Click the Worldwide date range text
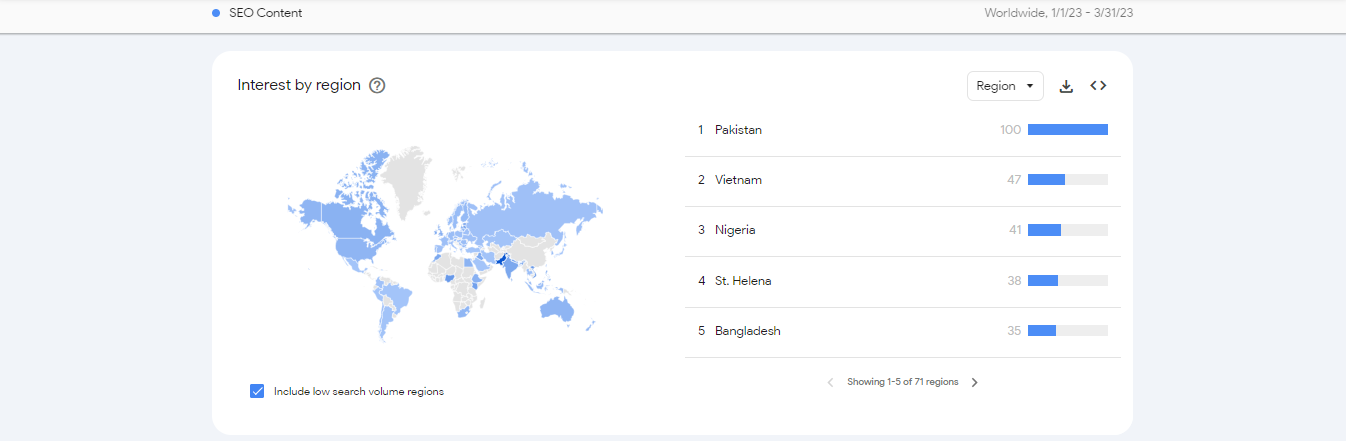The image size is (1346, 441). click(1058, 13)
